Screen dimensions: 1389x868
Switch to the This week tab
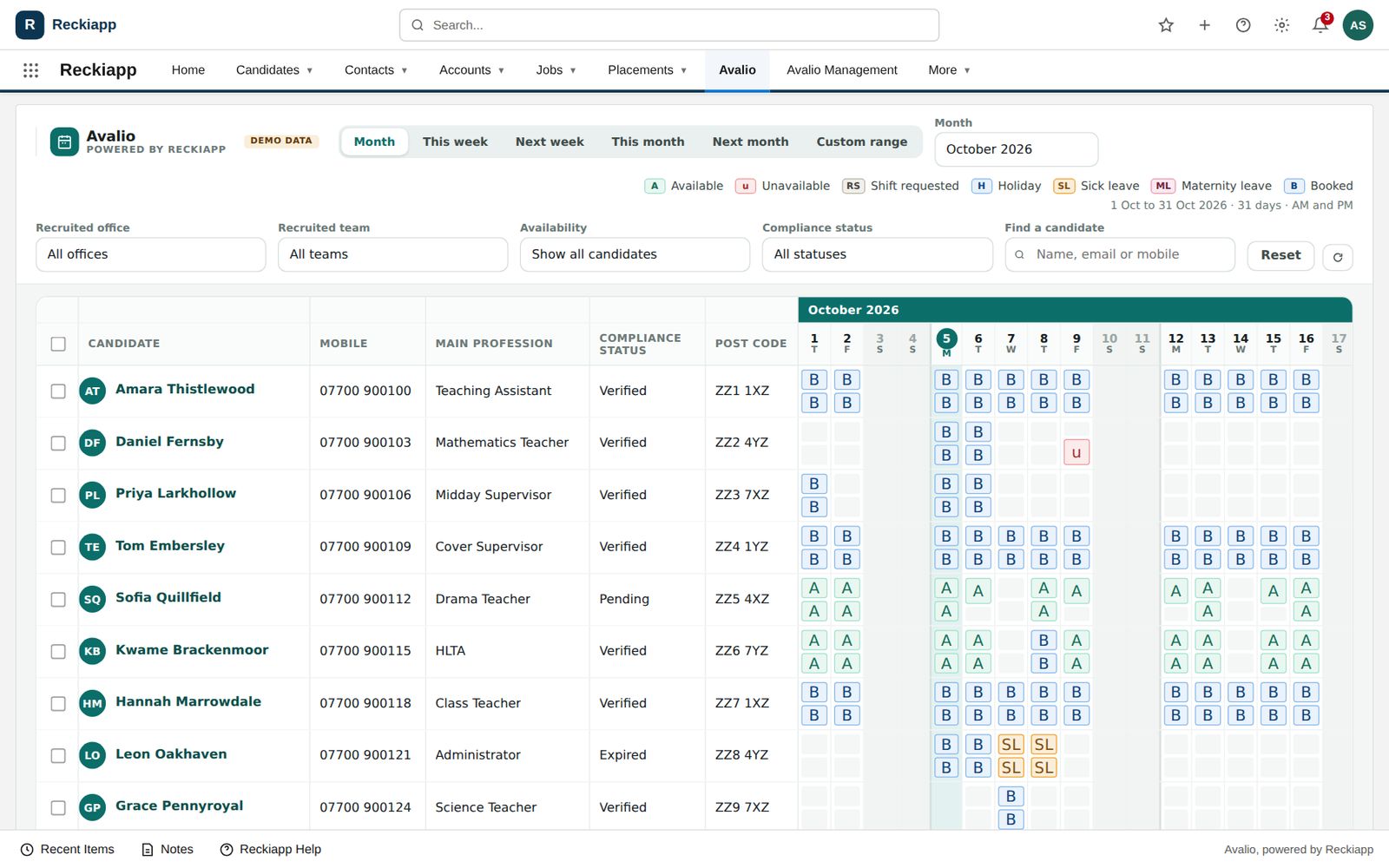pyautogui.click(x=455, y=141)
